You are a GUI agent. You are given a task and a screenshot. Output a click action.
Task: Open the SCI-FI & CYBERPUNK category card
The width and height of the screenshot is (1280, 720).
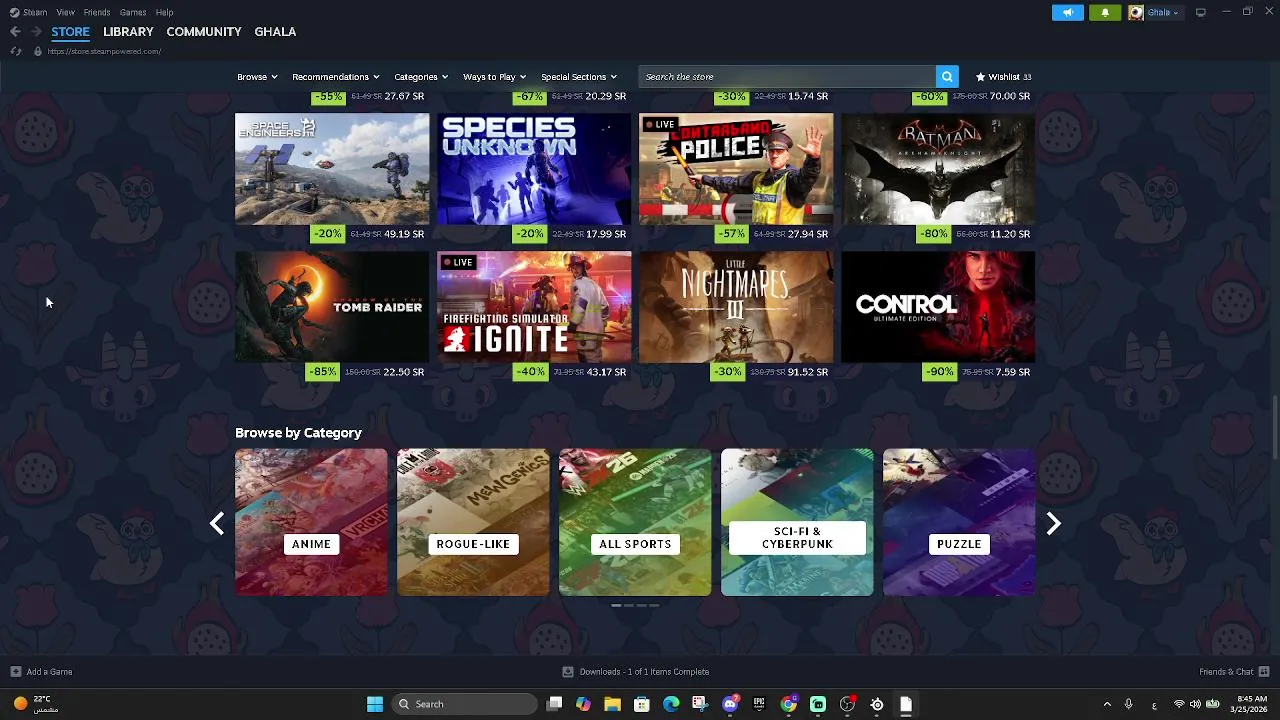(797, 522)
